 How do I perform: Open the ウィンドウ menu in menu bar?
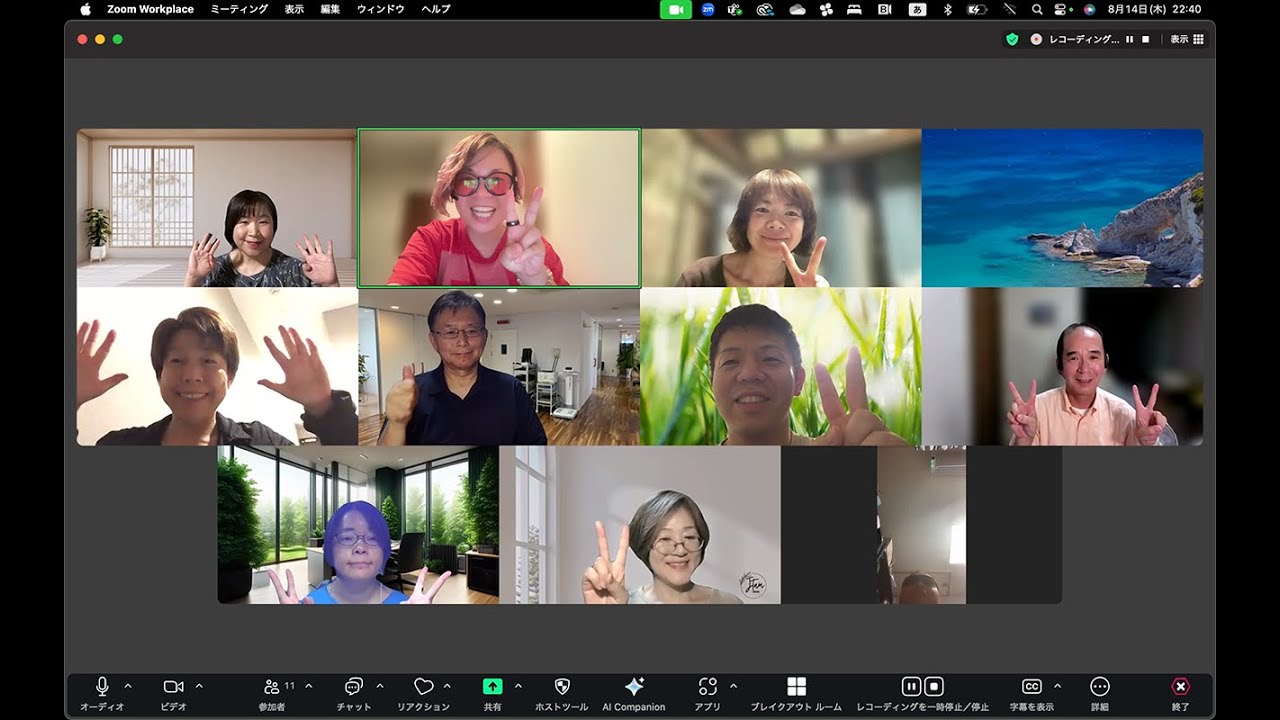click(380, 9)
